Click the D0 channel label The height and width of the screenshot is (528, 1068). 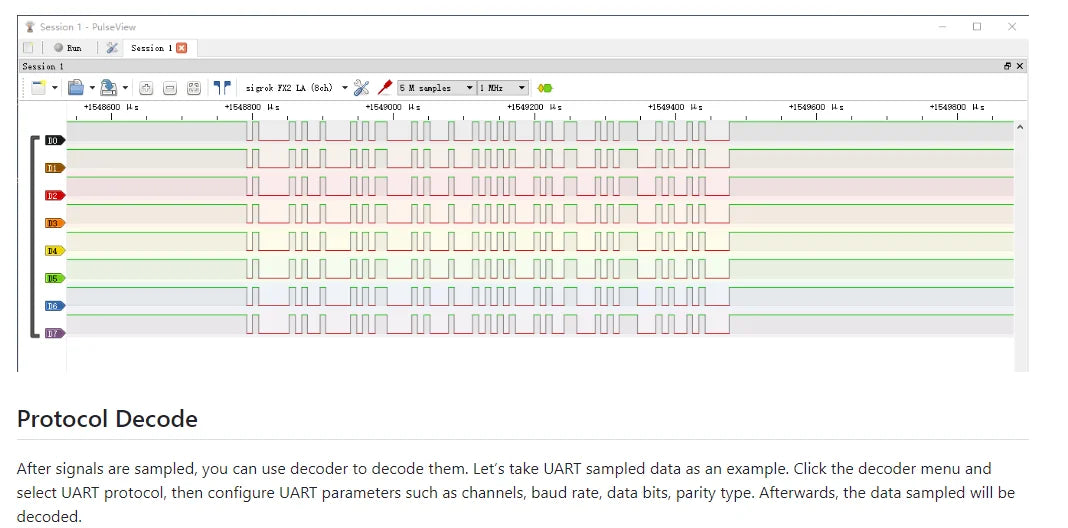[x=54, y=140]
